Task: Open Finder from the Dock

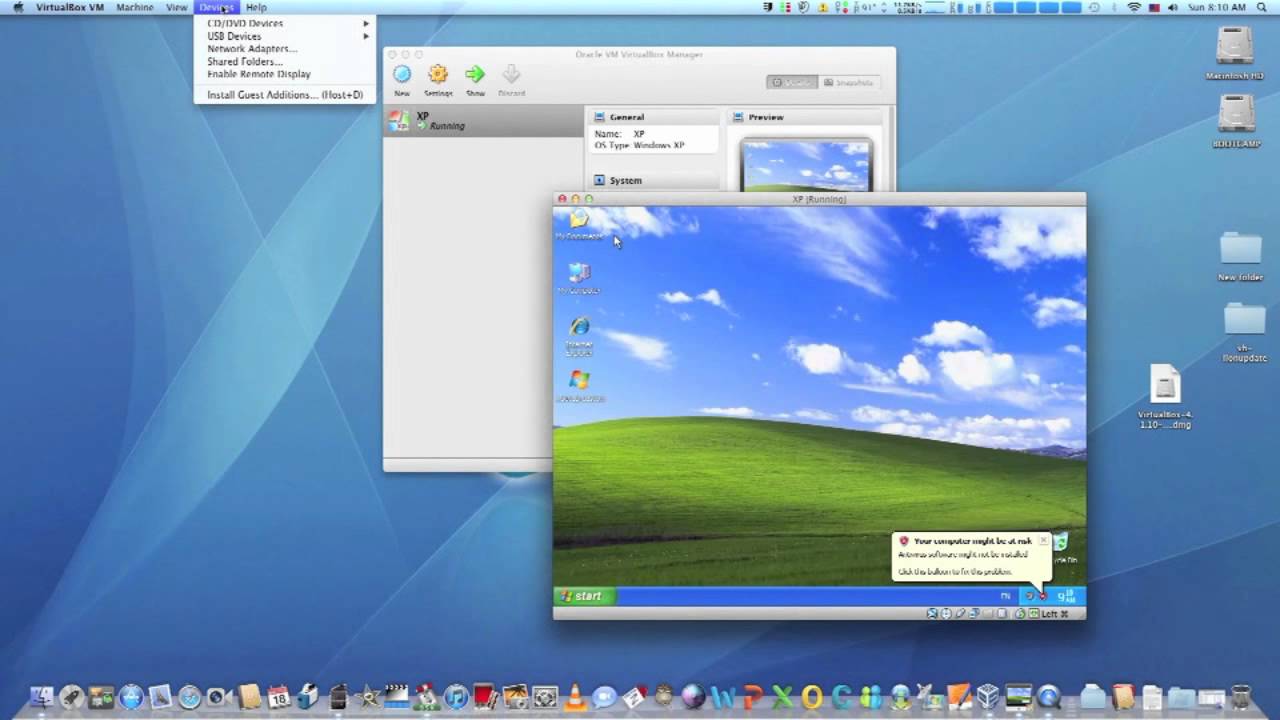Action: coord(42,697)
